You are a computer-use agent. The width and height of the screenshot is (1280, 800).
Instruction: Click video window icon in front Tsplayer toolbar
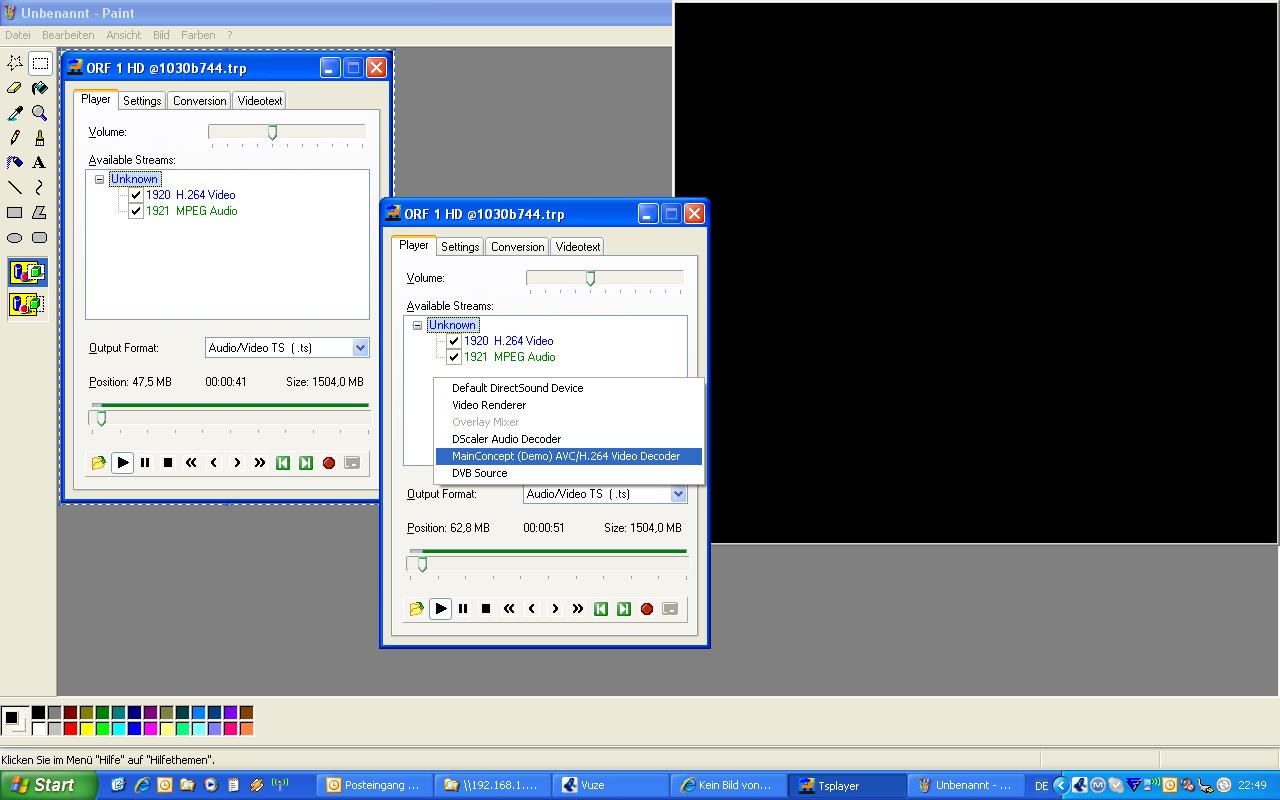click(670, 608)
